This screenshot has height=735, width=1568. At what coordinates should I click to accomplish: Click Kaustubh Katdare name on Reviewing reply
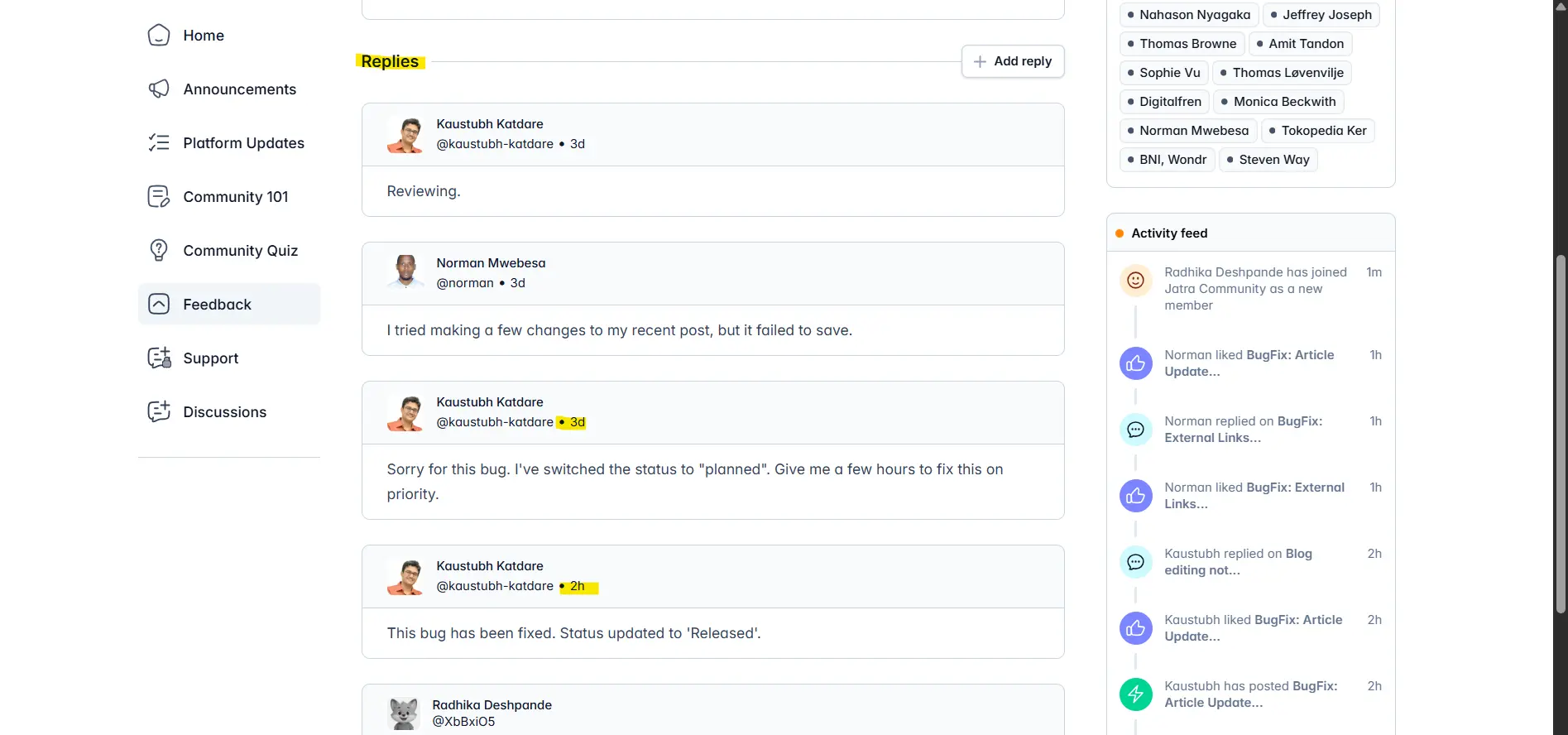tap(490, 124)
